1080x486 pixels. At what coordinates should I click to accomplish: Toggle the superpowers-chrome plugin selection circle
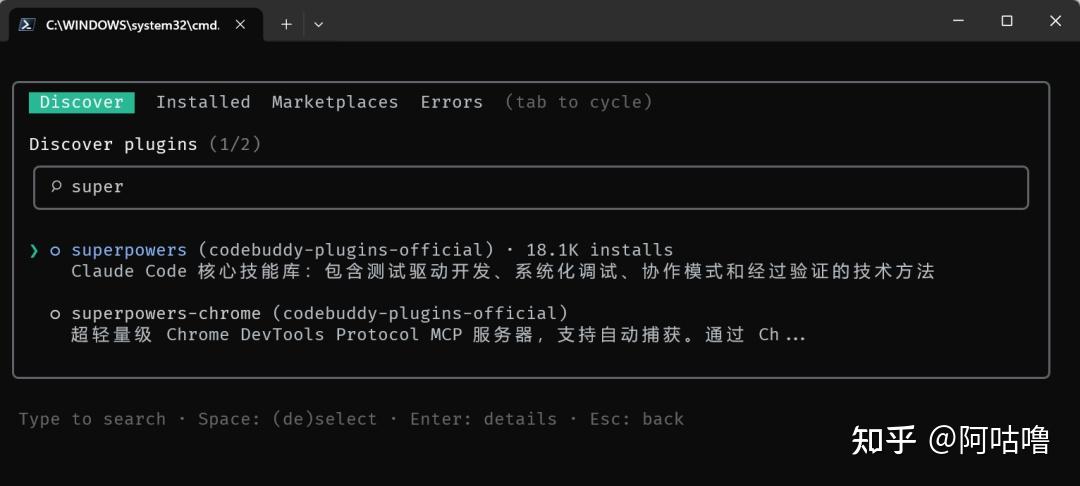[x=55, y=314]
